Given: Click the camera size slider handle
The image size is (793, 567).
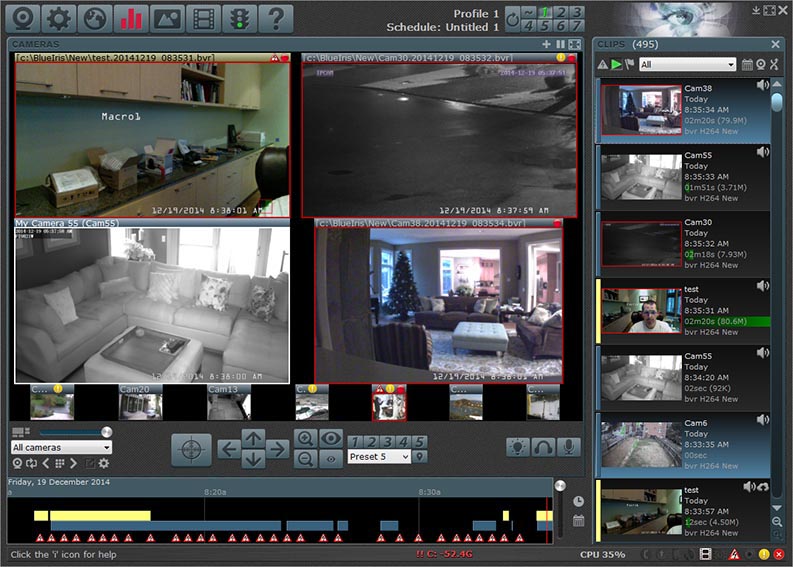Looking at the screenshot, I should 106,432.
